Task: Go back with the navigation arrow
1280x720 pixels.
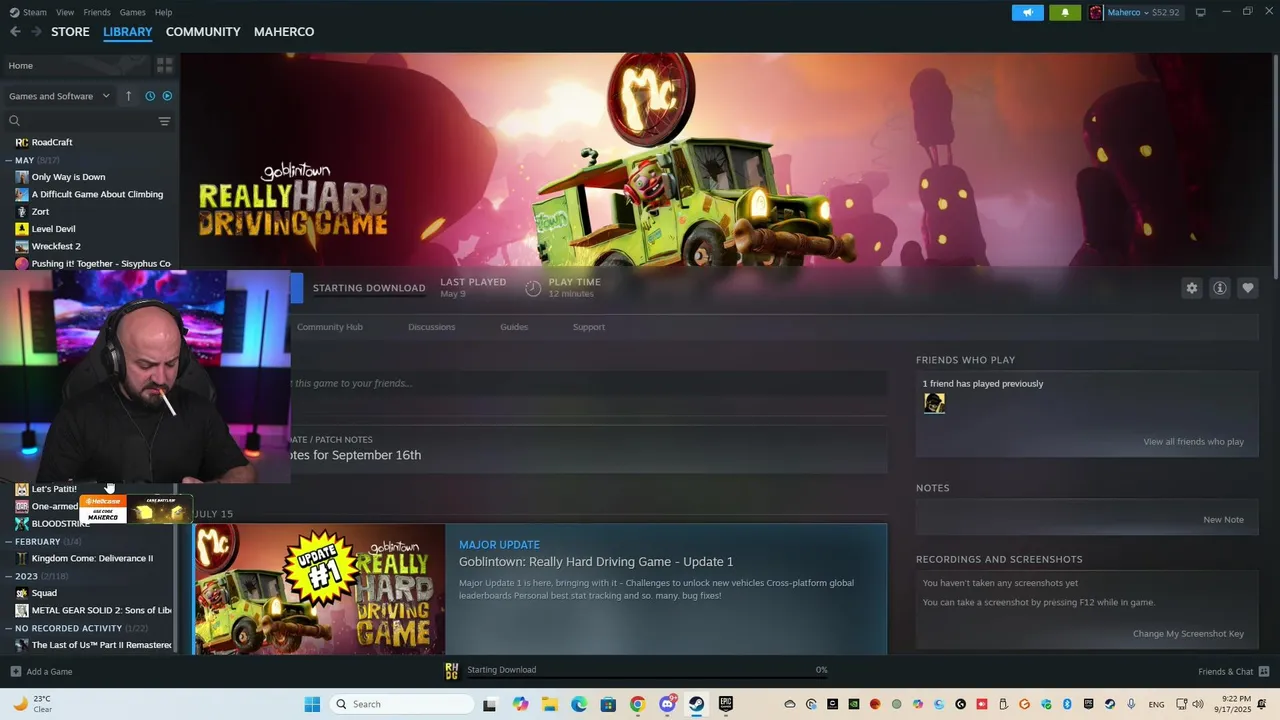Action: pos(15,32)
